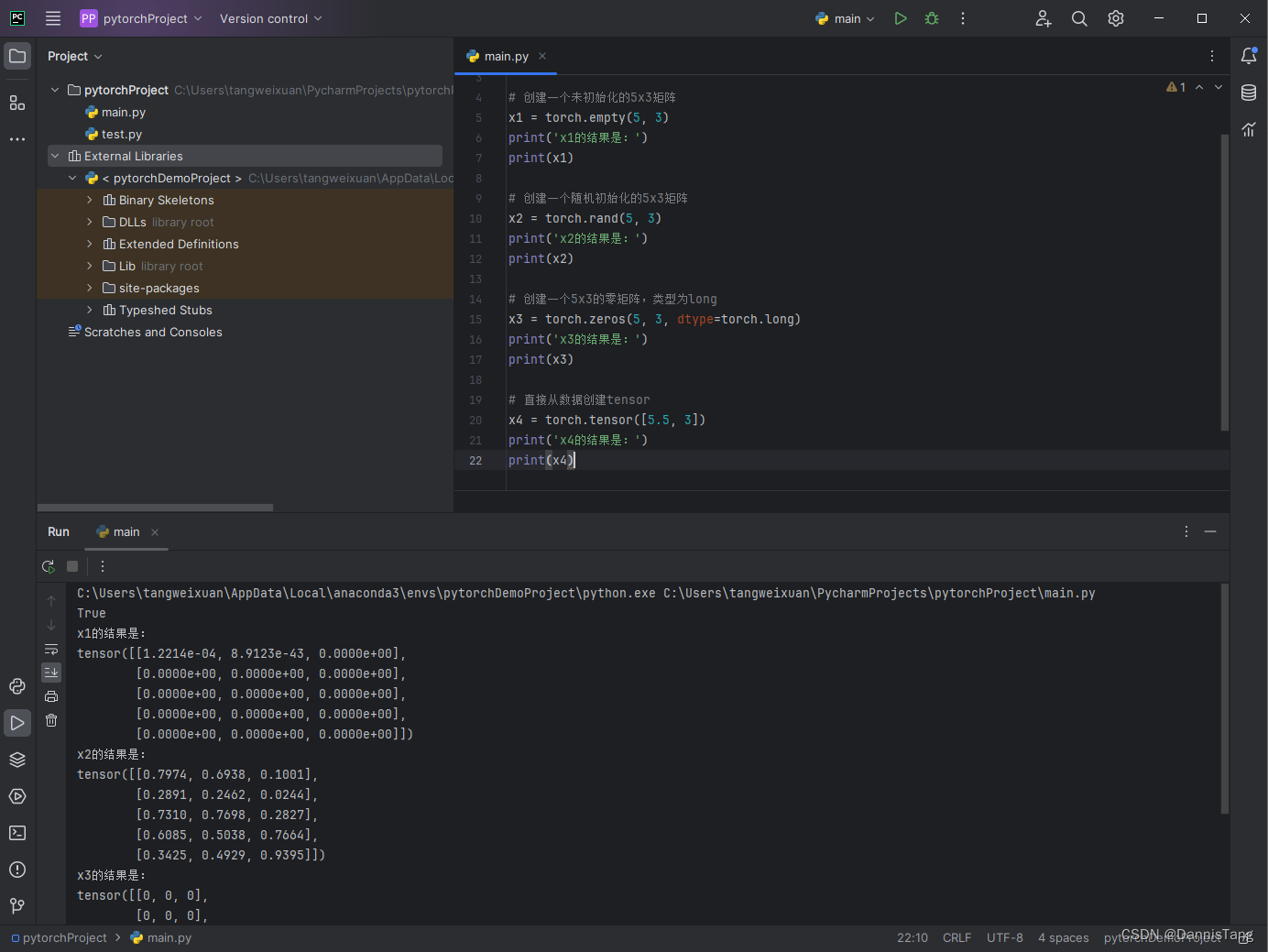Viewport: 1268px width, 952px height.
Task: Open Structure tool window icon
Action: point(17,103)
